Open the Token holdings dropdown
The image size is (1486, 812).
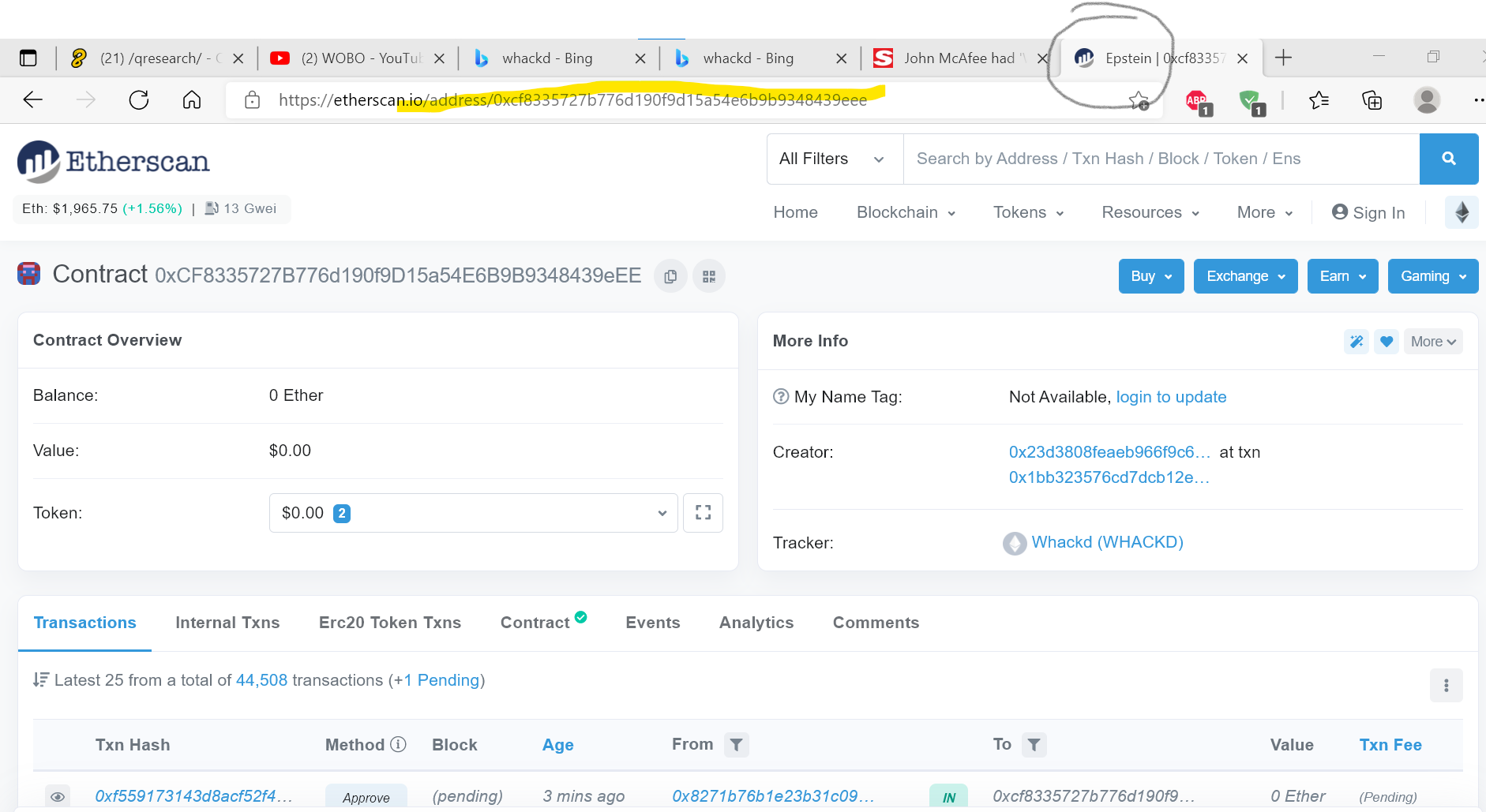click(474, 513)
